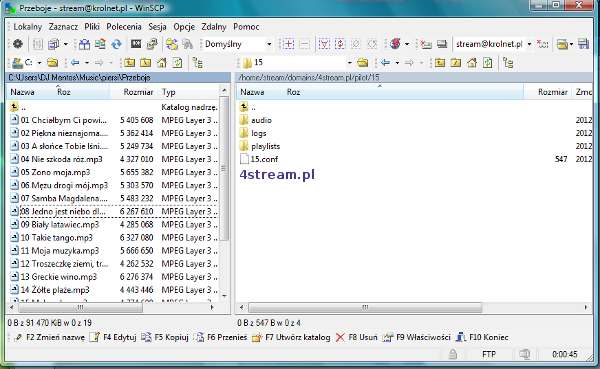Refresh the remote panel directory

(488, 62)
